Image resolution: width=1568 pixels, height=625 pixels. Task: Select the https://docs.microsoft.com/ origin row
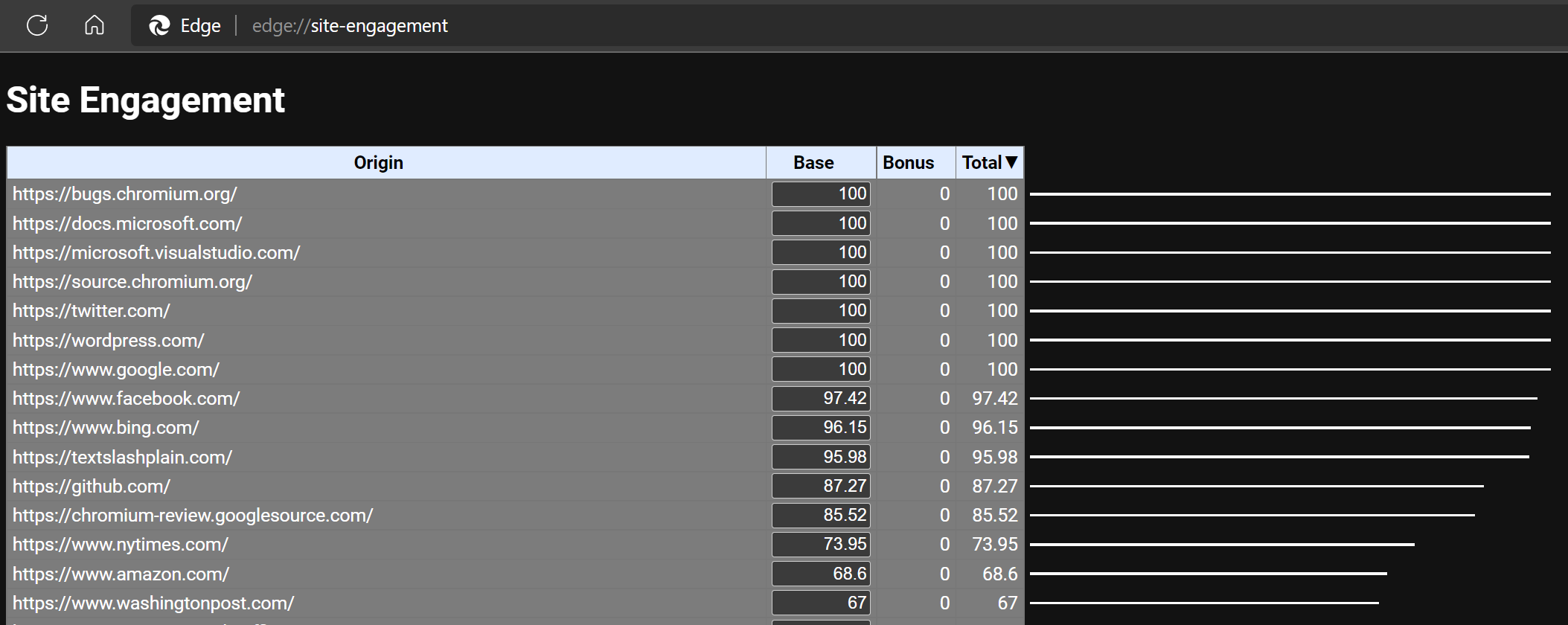tap(127, 224)
